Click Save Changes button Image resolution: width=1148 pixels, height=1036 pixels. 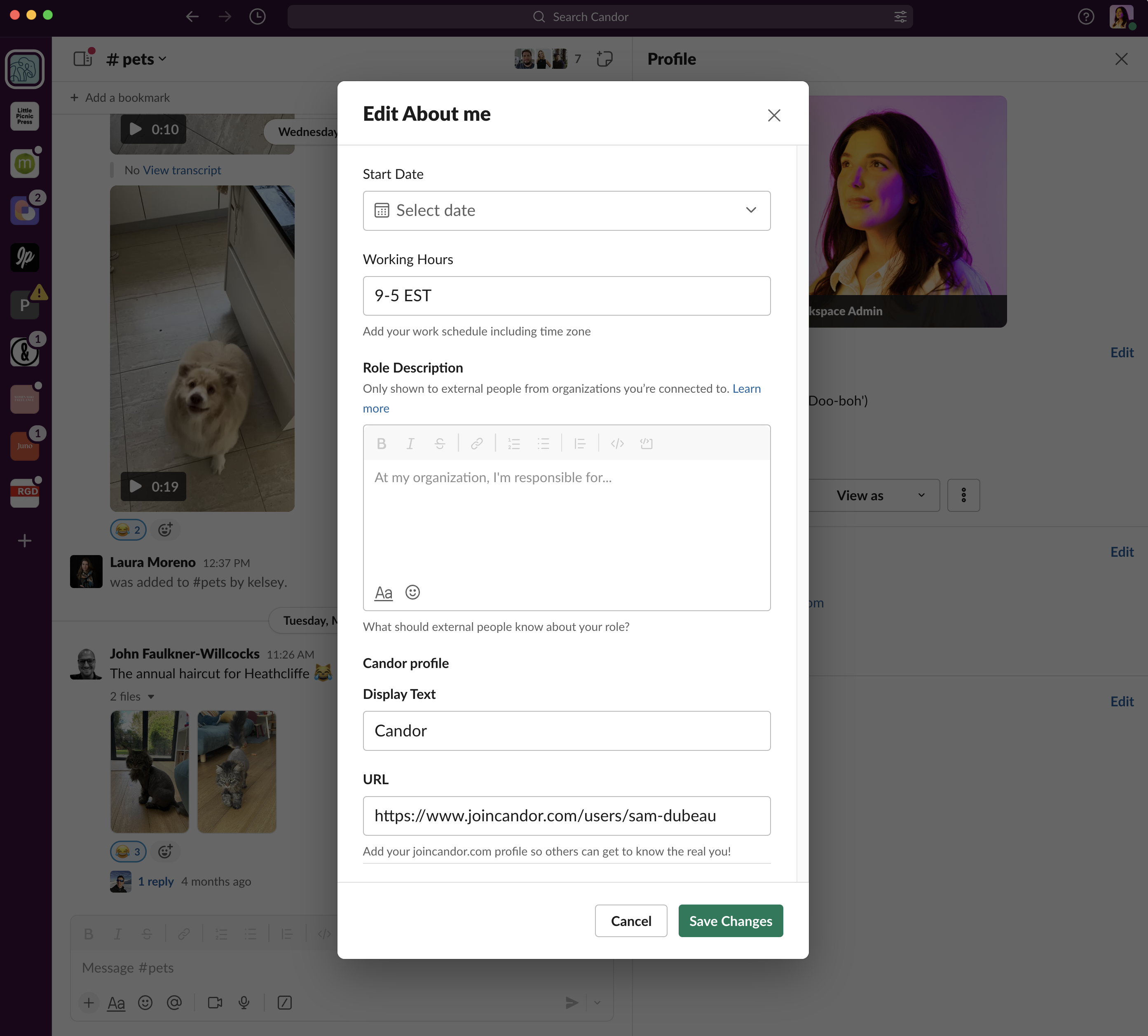(x=730, y=921)
